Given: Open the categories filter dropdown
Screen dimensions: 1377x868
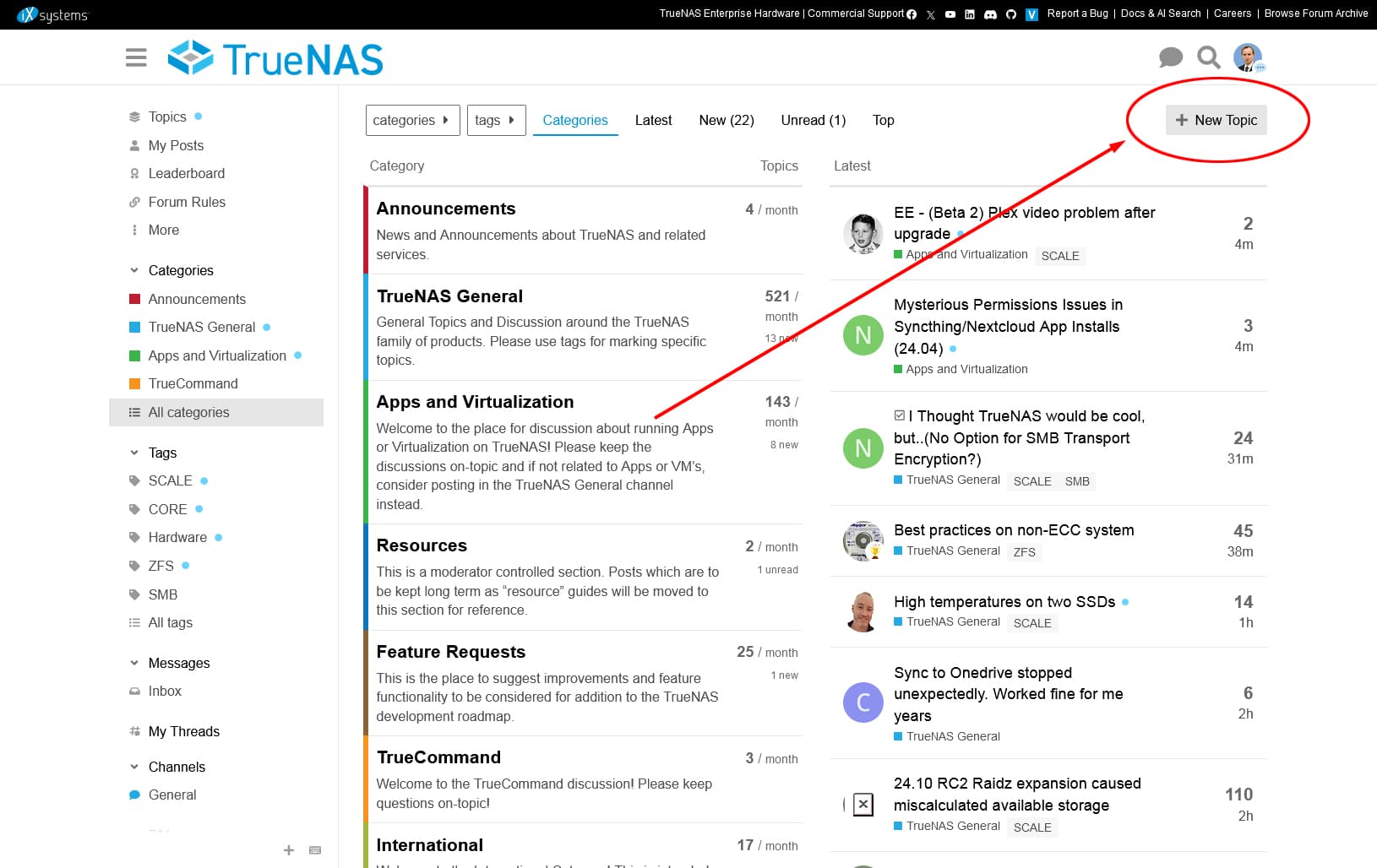Looking at the screenshot, I should (412, 120).
